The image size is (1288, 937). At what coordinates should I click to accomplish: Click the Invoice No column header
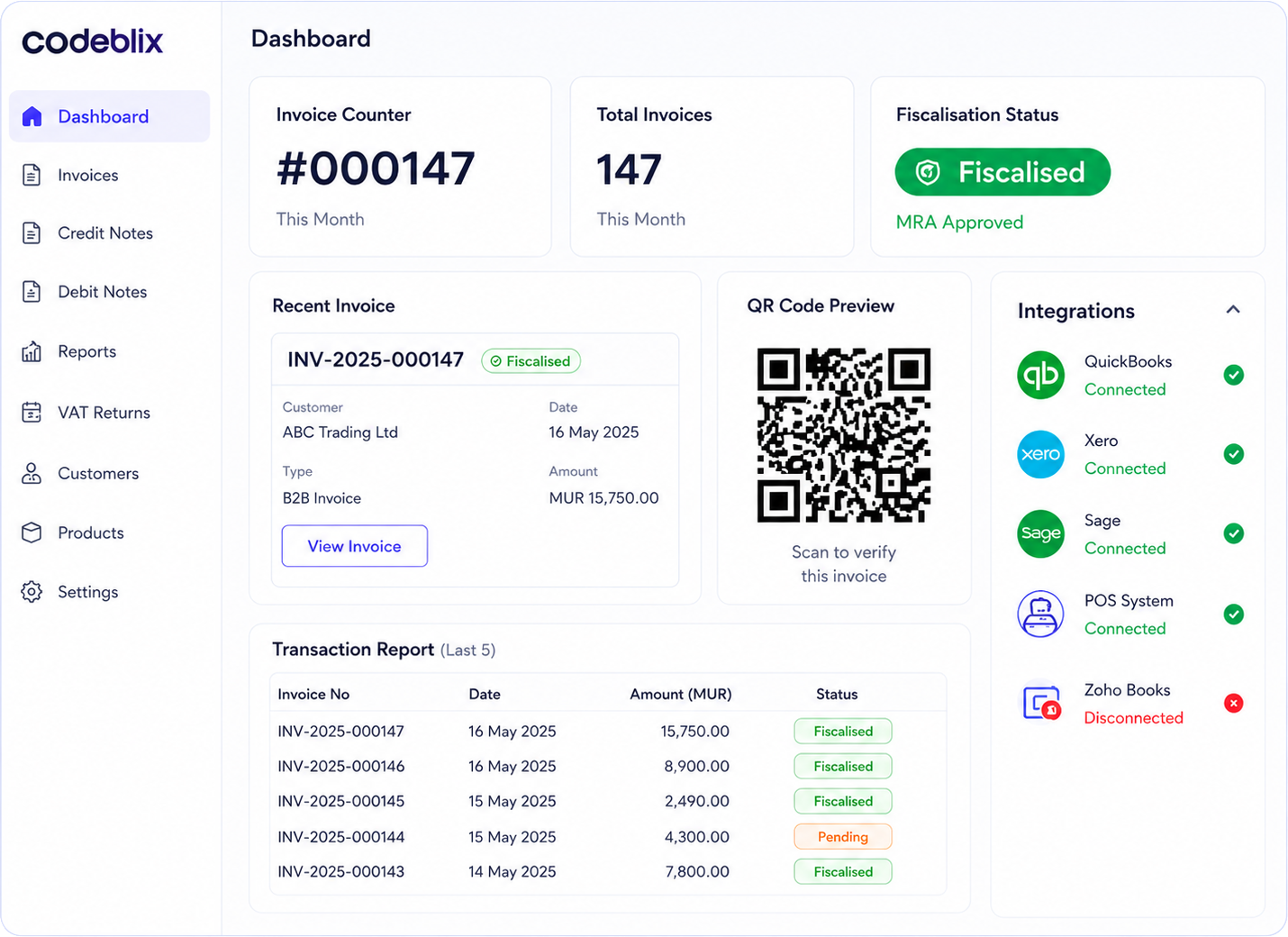pos(313,695)
